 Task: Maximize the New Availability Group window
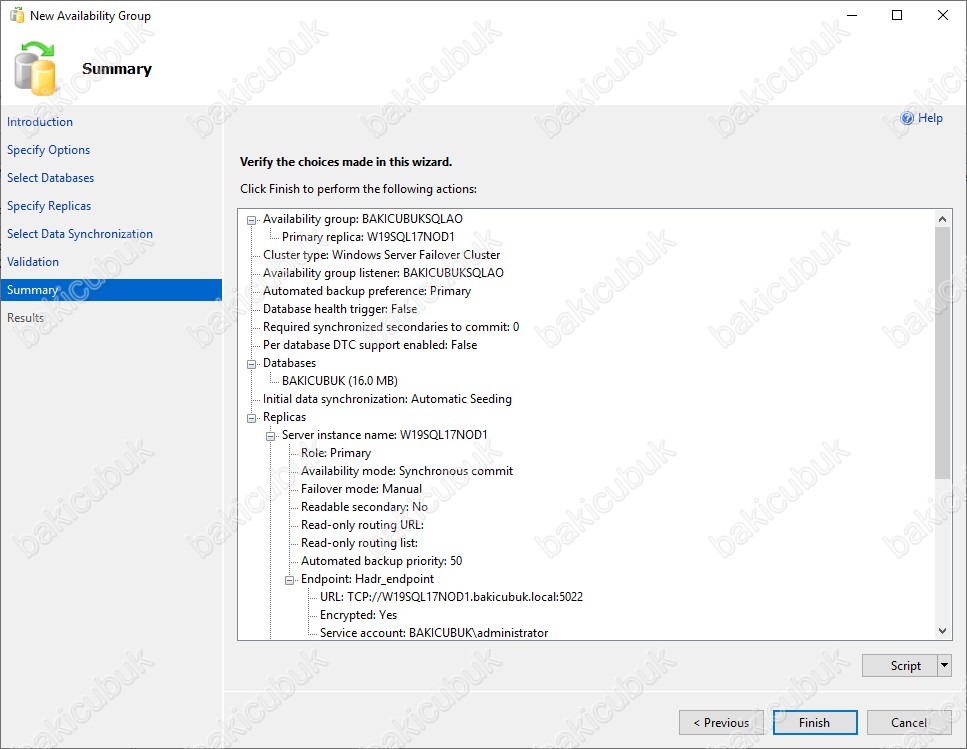pyautogui.click(x=897, y=15)
